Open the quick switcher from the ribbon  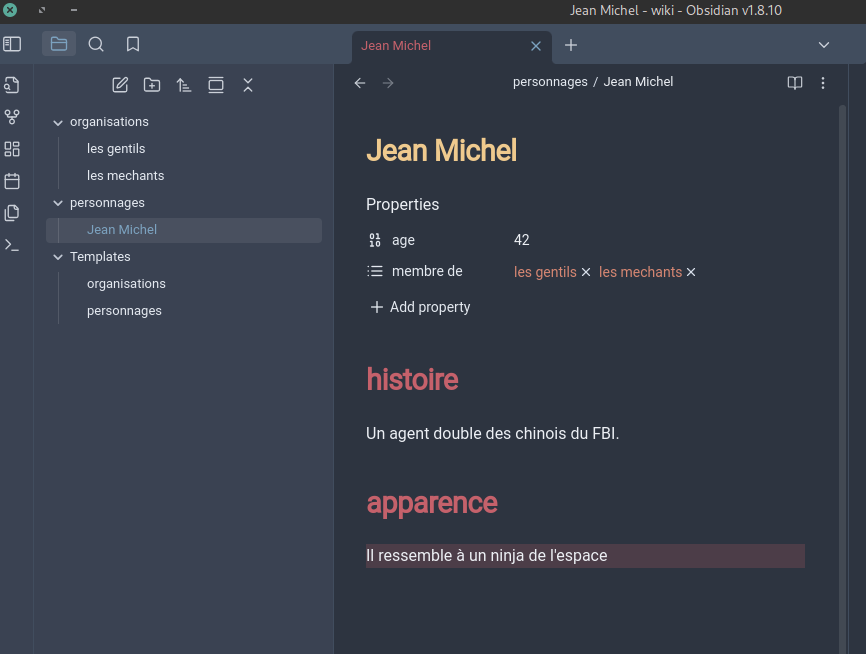[12, 85]
